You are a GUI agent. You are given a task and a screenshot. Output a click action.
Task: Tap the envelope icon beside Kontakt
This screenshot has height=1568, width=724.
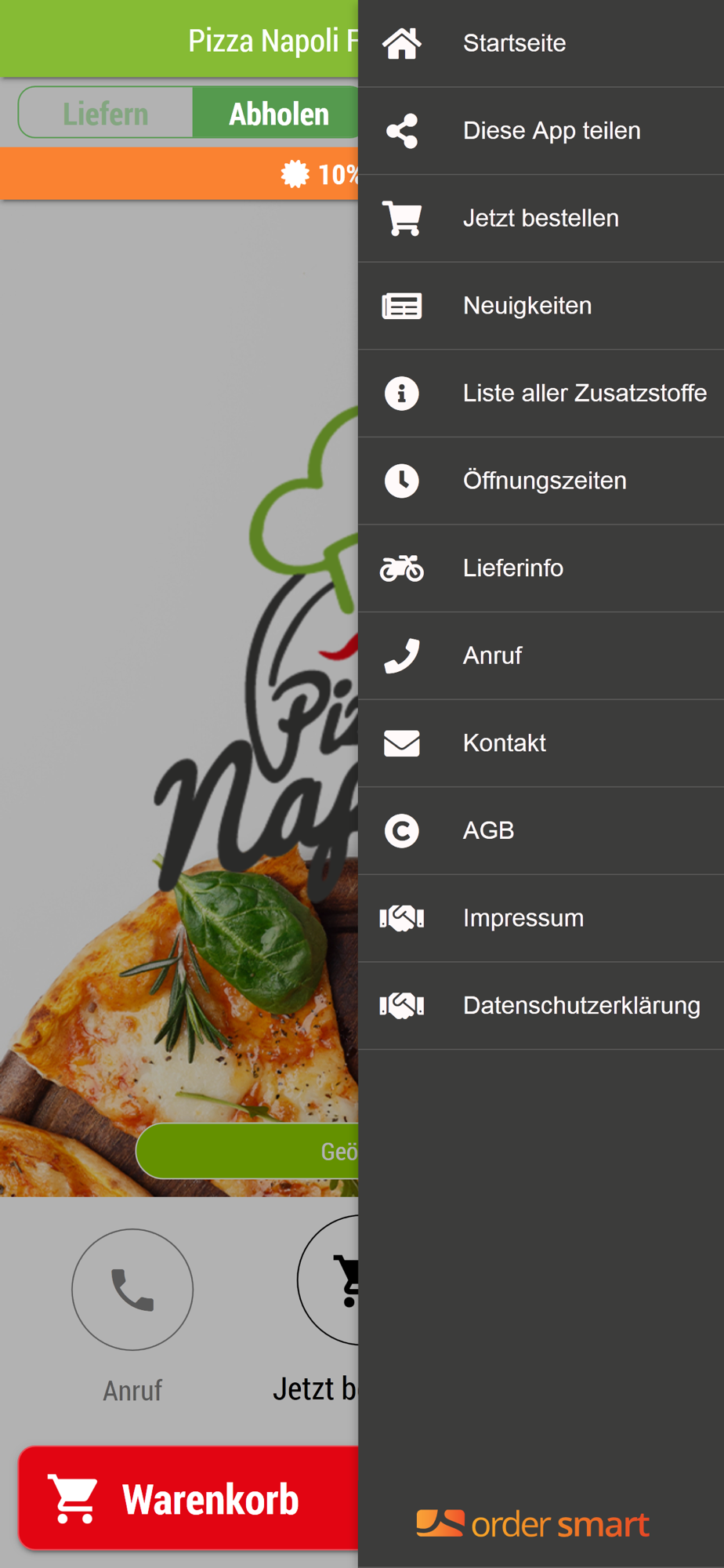point(402,743)
